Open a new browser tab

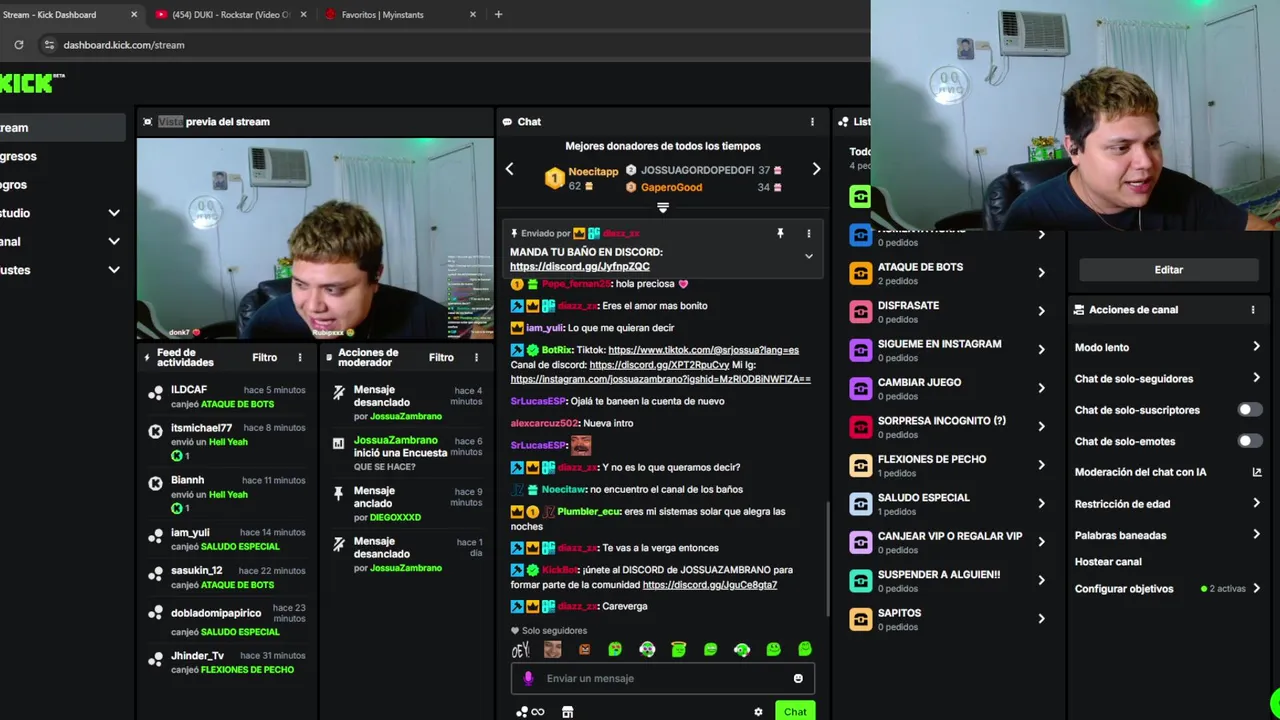pyautogui.click(x=498, y=14)
